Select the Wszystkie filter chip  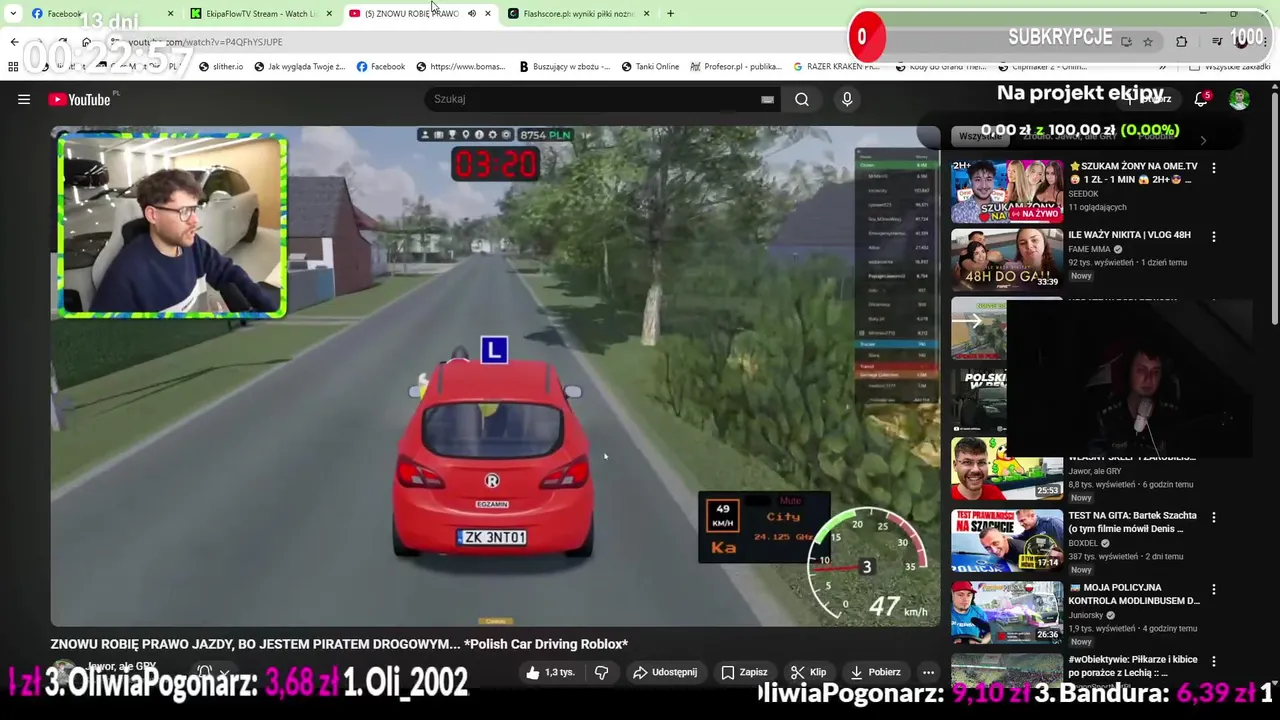coord(979,136)
